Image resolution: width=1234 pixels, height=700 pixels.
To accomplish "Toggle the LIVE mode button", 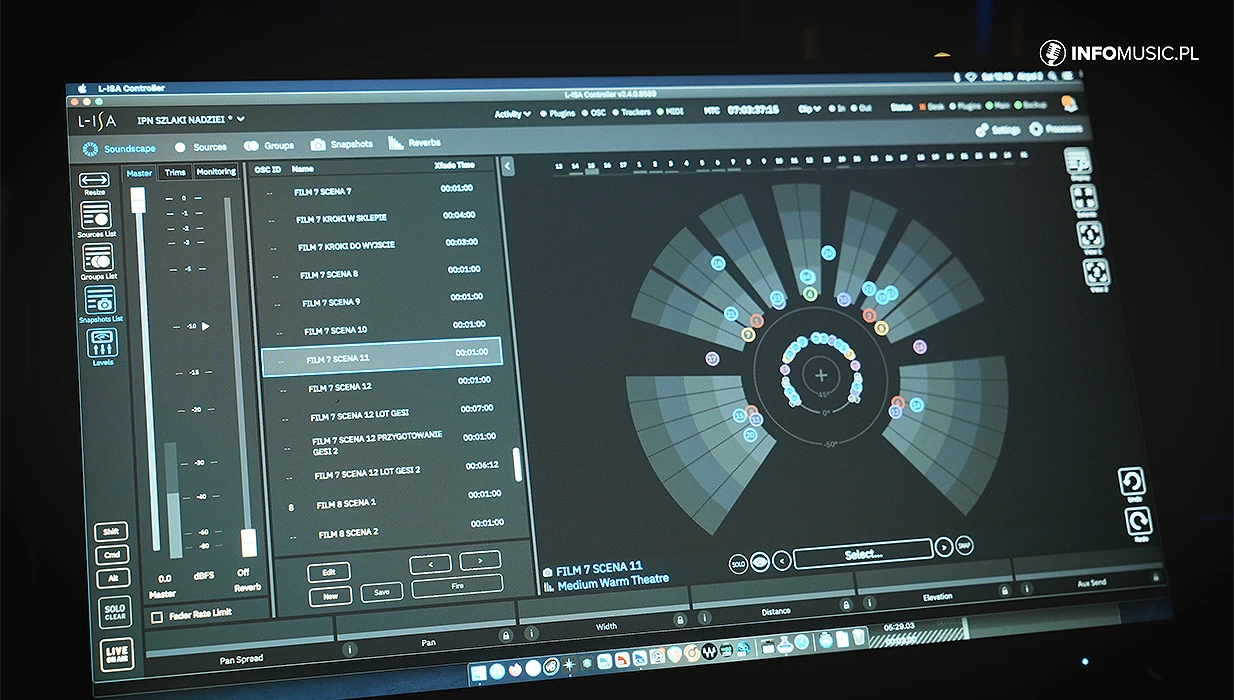I will point(116,654).
